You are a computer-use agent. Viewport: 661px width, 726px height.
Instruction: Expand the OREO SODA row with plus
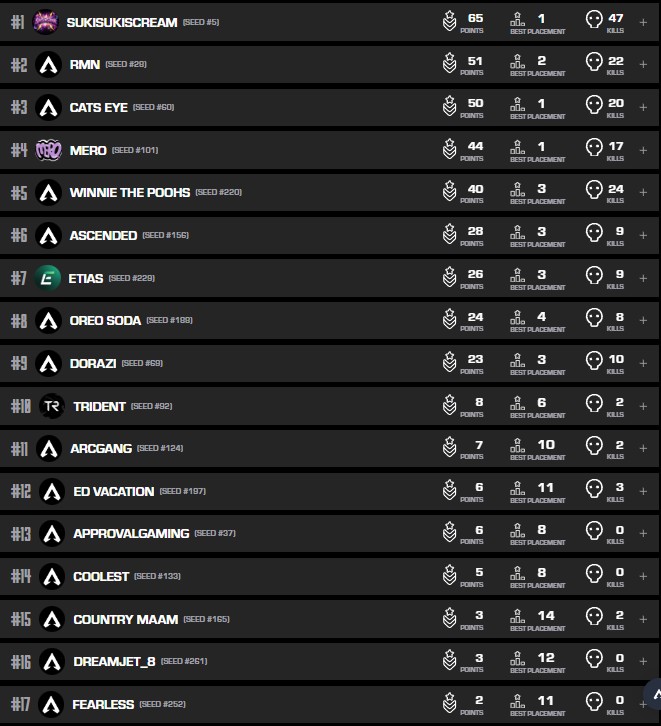pos(643,320)
